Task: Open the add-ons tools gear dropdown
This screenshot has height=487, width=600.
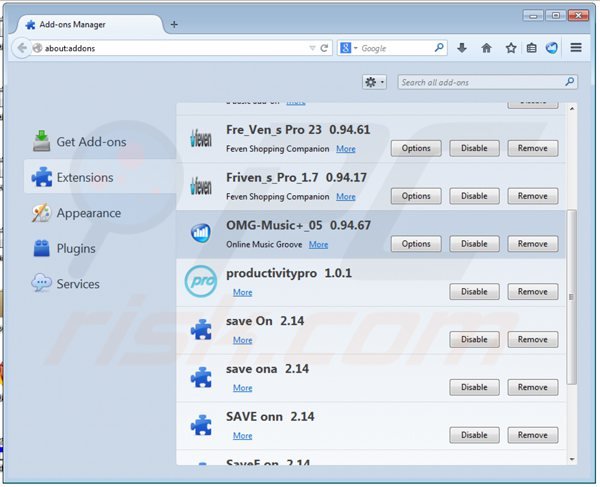Action: [x=375, y=82]
